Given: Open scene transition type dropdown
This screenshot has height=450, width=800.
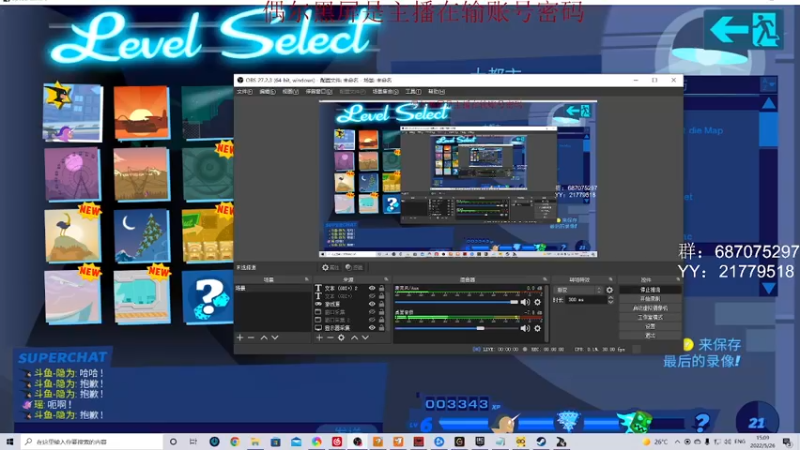Looking at the screenshot, I should click(579, 290).
